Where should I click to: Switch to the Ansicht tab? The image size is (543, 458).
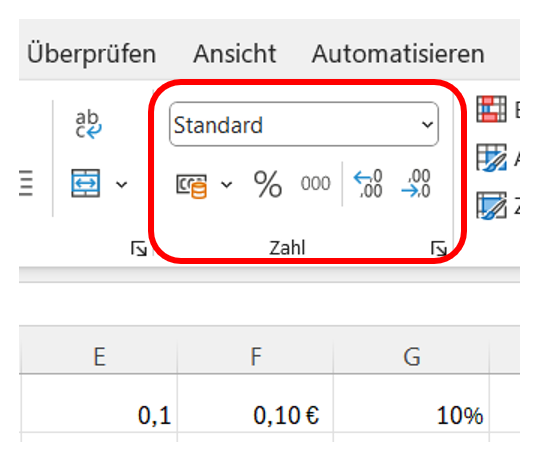(235, 54)
